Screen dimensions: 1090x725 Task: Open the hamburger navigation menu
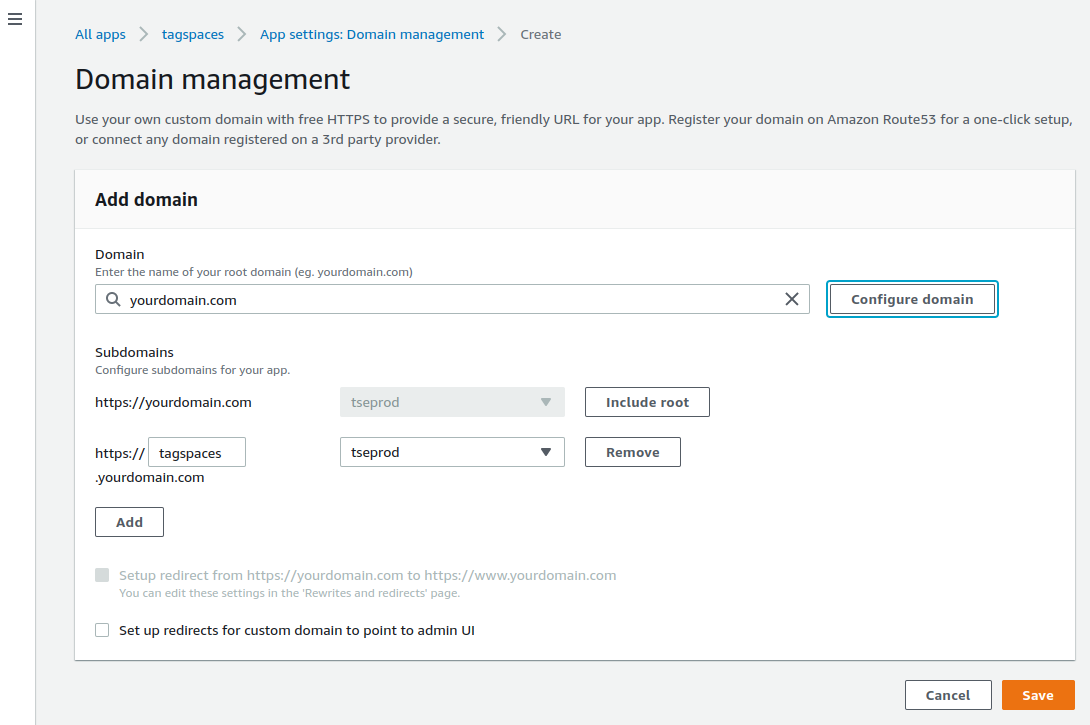(15, 19)
